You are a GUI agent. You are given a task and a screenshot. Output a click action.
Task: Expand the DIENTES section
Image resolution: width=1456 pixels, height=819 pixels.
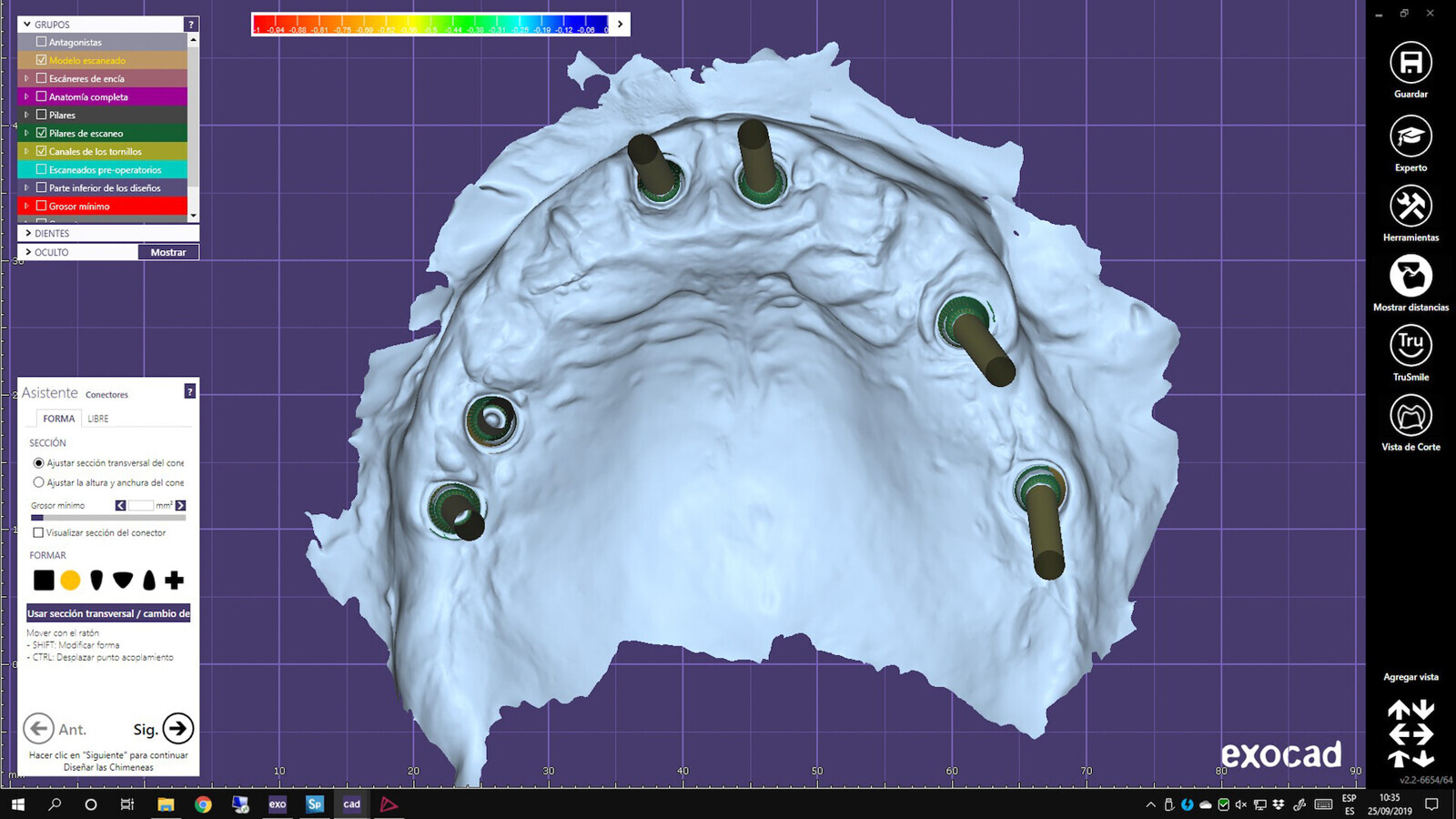(29, 233)
